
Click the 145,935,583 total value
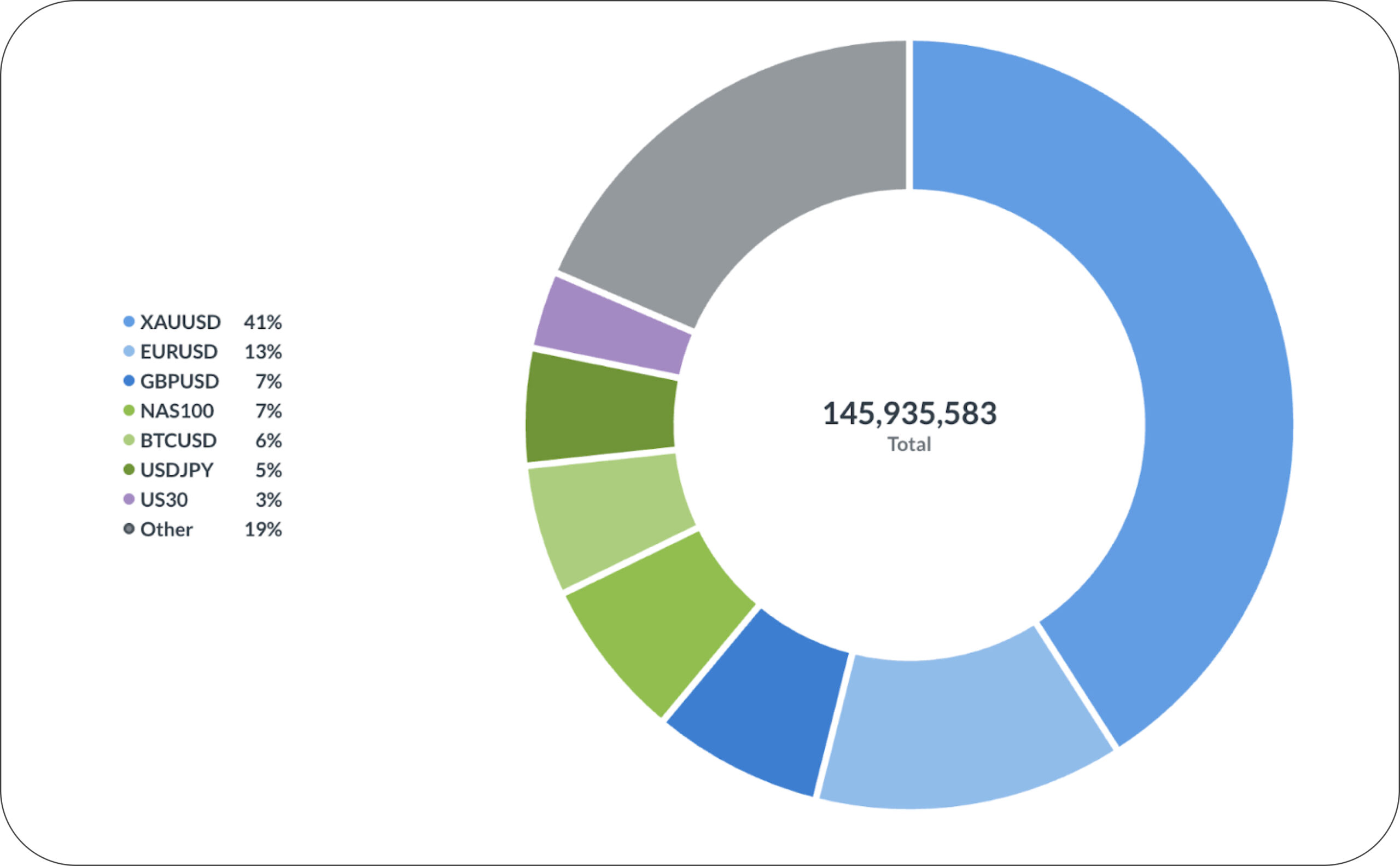click(909, 414)
